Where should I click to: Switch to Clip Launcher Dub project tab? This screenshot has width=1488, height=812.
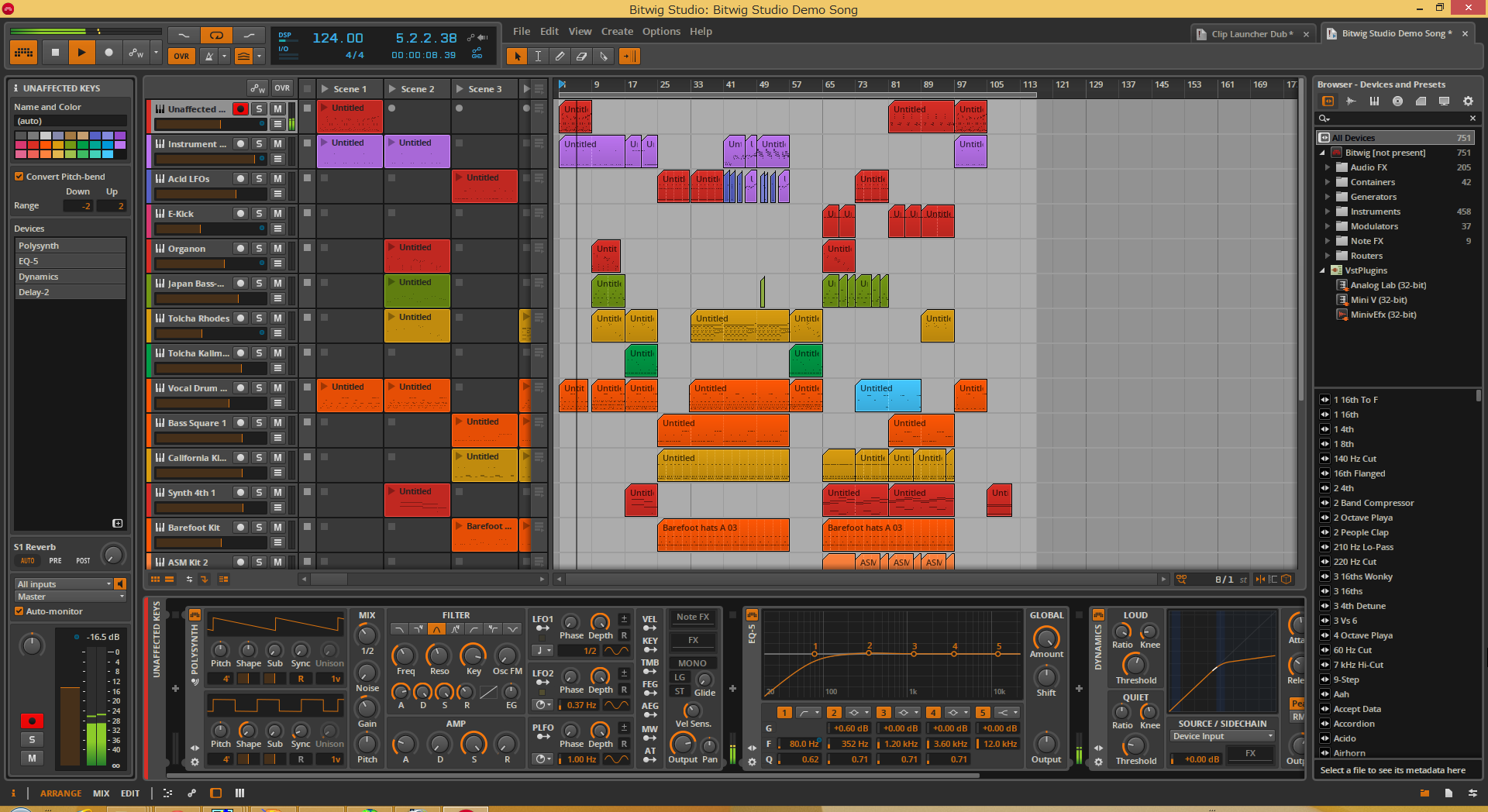1251,34
